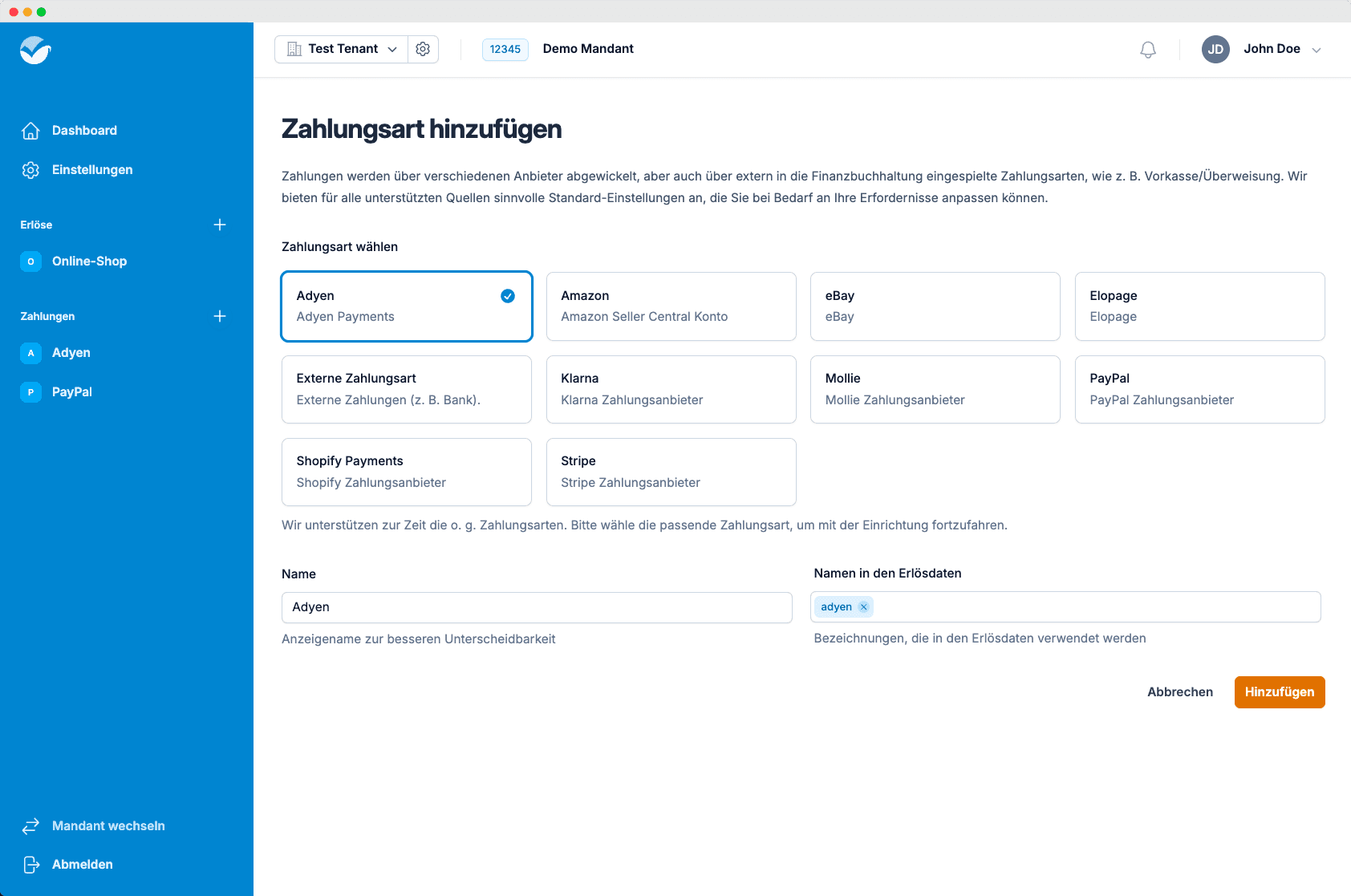Screen dimensions: 1351x896
Task: Click the 12345 client number badge
Action: [505, 49]
